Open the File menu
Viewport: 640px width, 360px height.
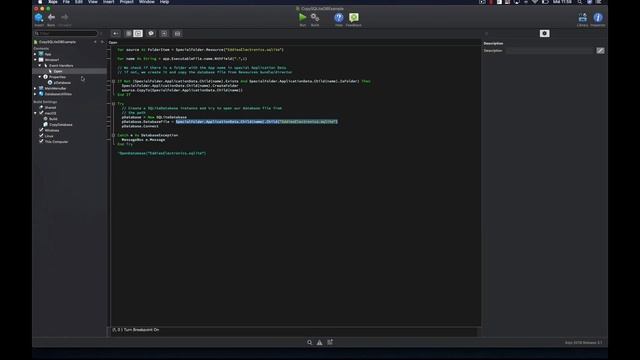pos(66,2)
